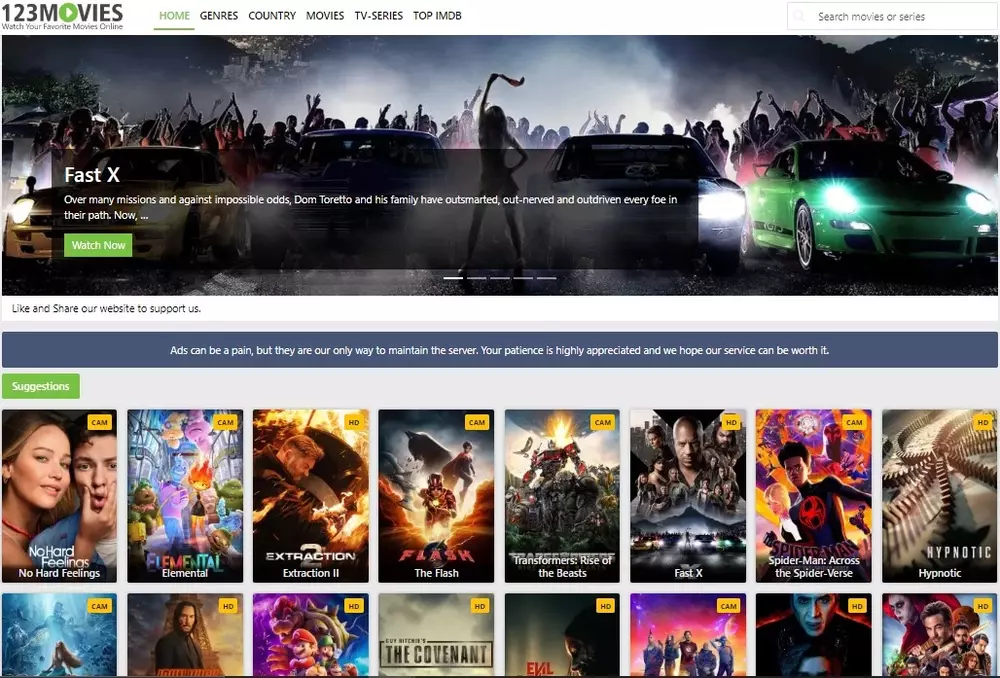Viewport: 1000px width, 678px height.
Task: Select the third carousel slide indicator
Action: coord(500,278)
